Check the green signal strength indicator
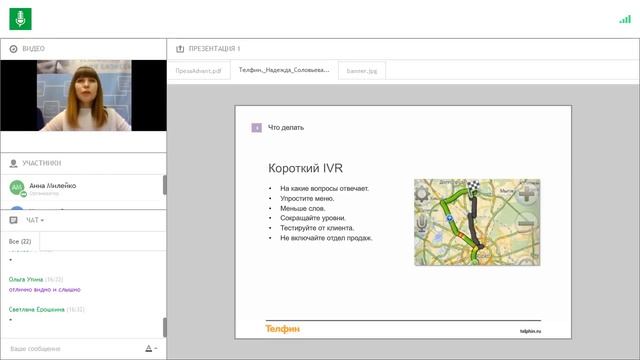The width and height of the screenshot is (640, 360). [625, 19]
